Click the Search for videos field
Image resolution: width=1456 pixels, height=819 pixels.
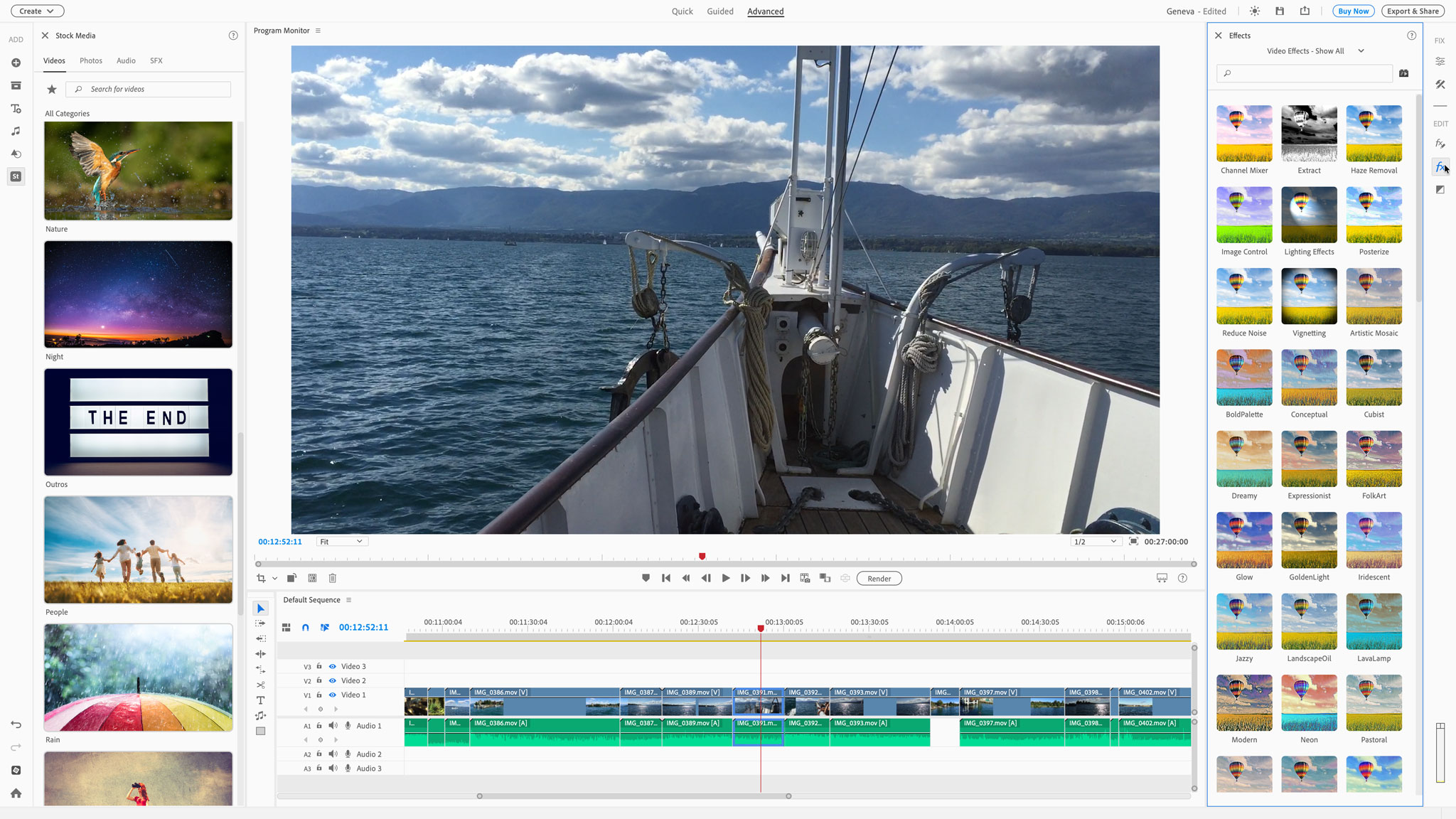[x=148, y=90]
